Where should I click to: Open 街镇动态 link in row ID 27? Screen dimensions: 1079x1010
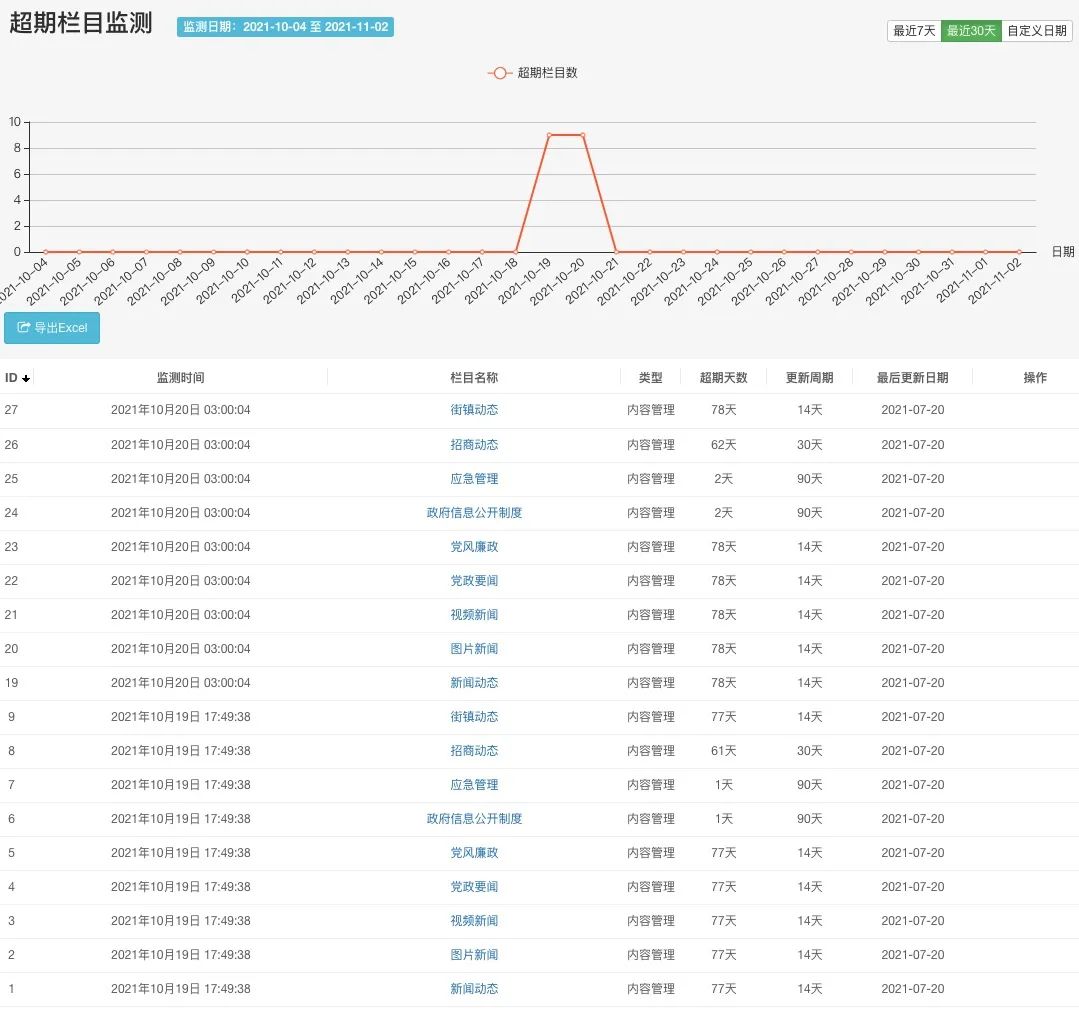coord(474,410)
